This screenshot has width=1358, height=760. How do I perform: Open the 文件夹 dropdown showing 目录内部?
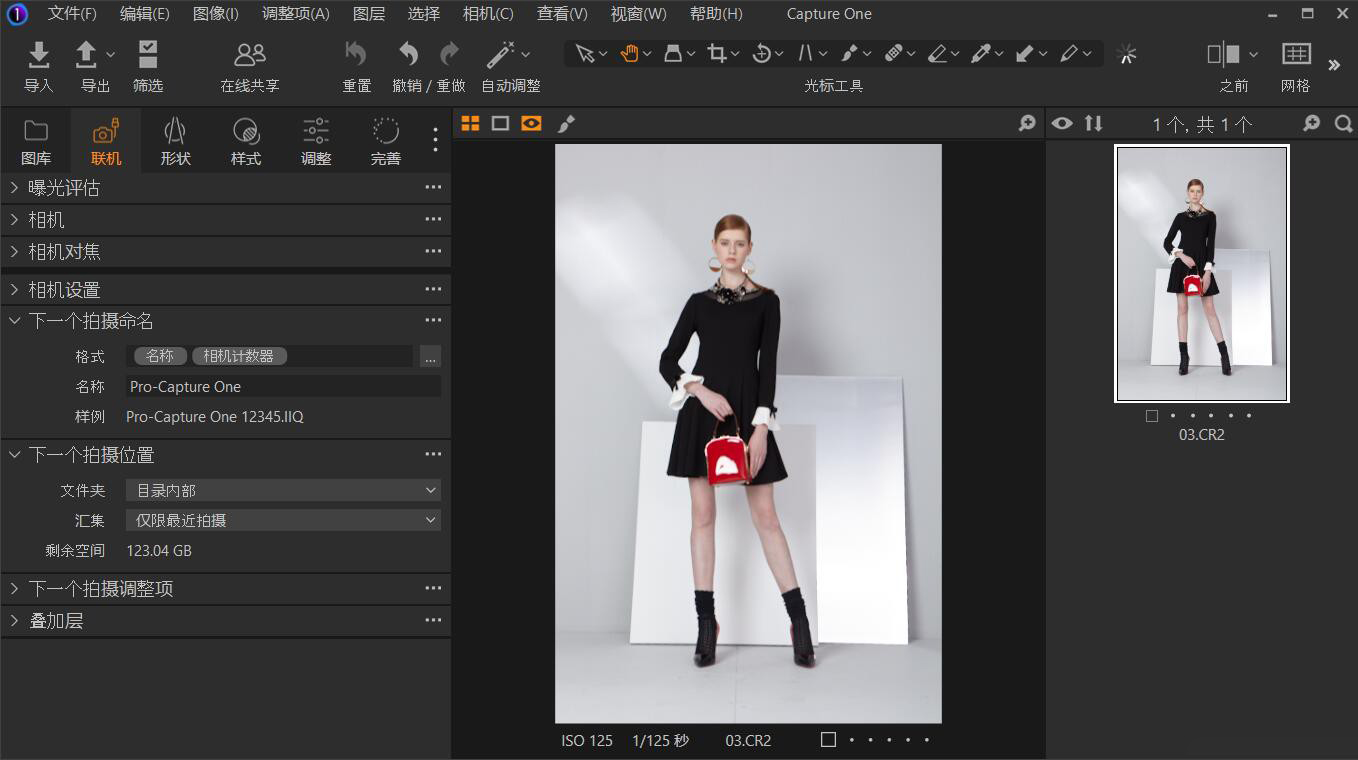point(283,490)
